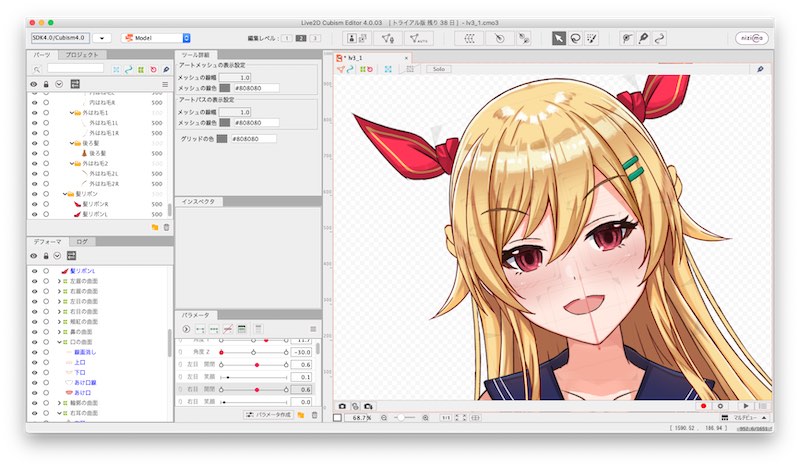Take a canvas snapshot with camera icon
Screen dimensions: 800x467
342,406
